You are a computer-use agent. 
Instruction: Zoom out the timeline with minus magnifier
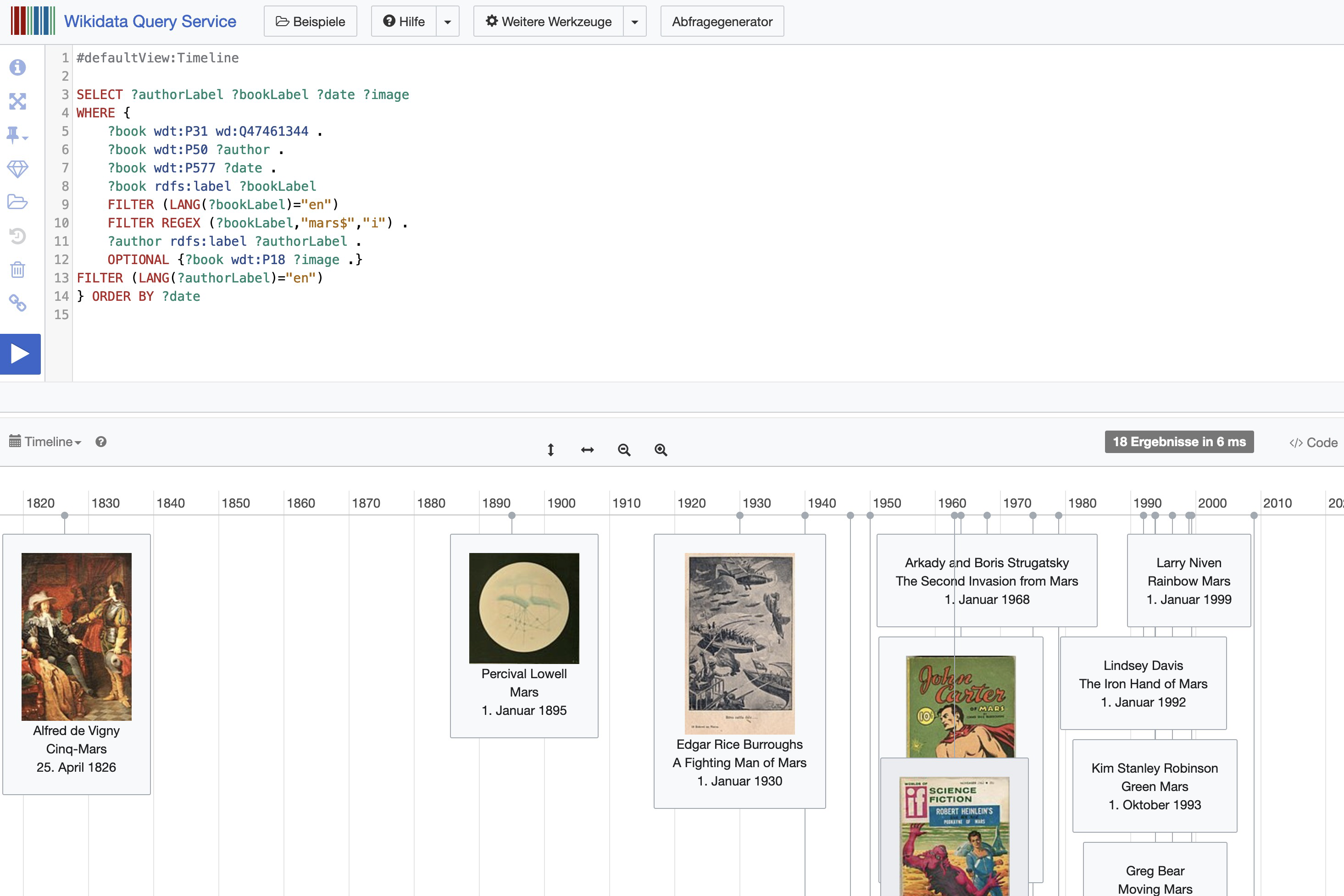click(624, 450)
